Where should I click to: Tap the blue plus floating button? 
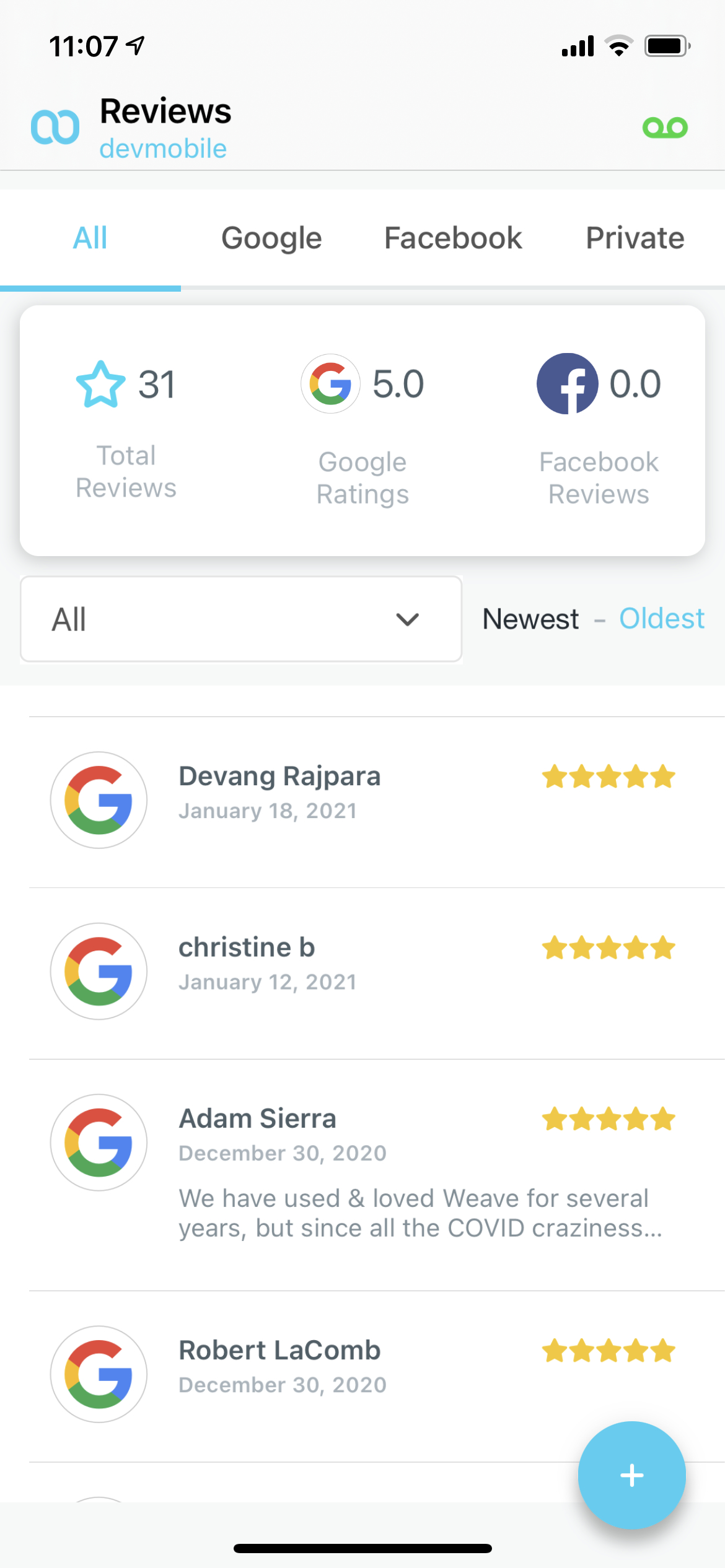[x=631, y=1474]
